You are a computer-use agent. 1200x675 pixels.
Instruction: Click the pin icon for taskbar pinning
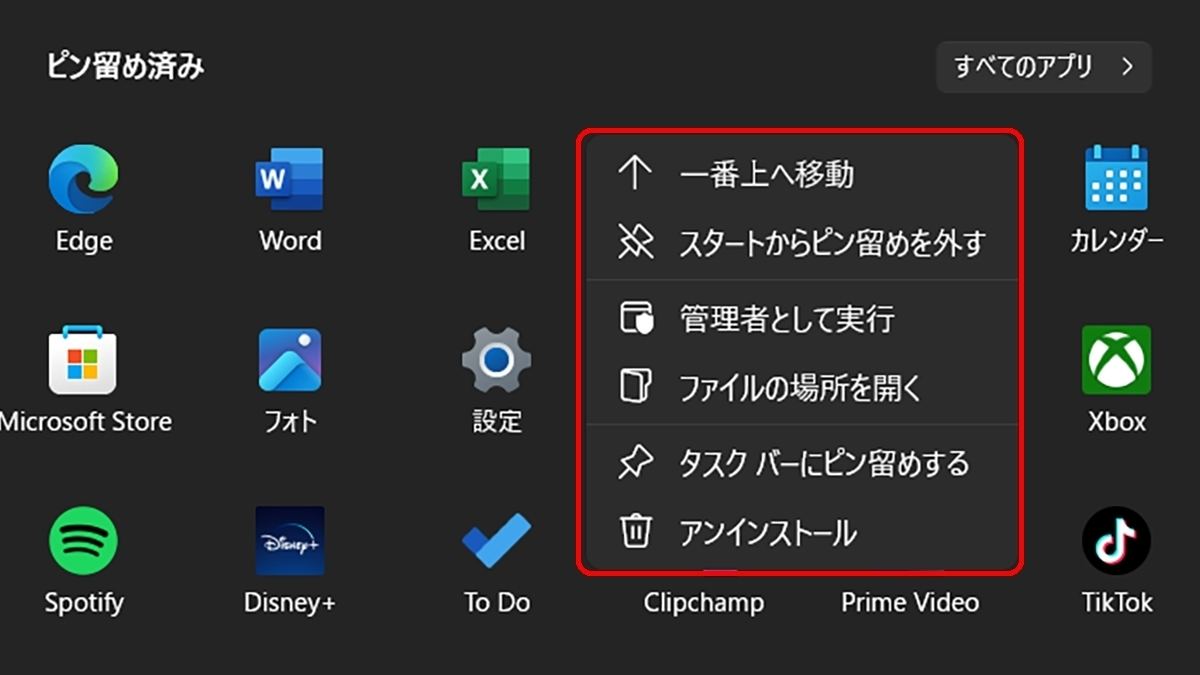(x=636, y=463)
